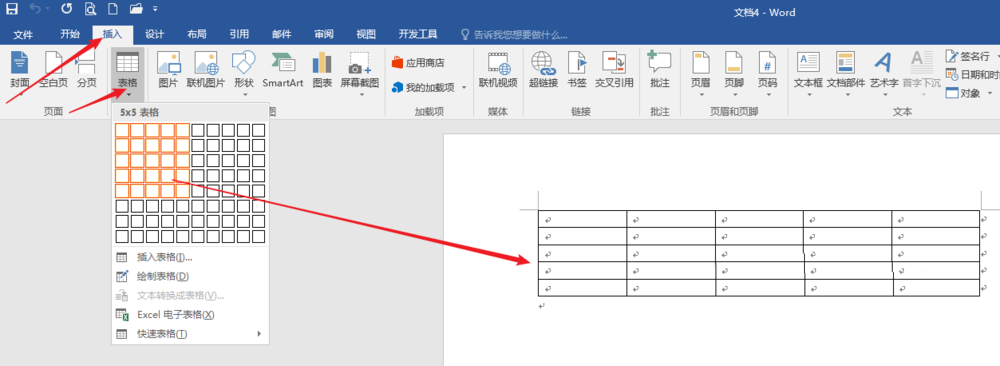Screen dimensions: 1000x366
Task: Switch to the 布局 tab
Action: [196, 34]
